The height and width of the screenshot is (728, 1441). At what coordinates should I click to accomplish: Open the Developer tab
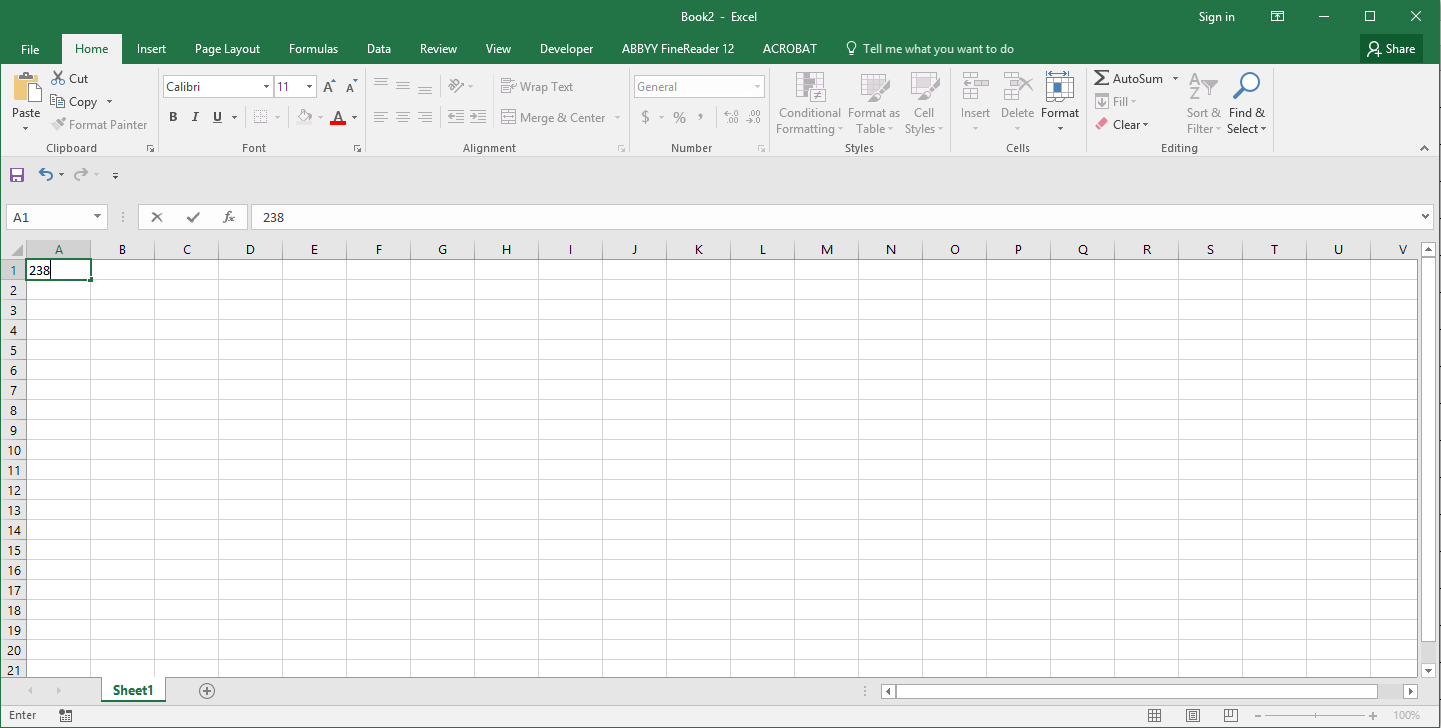click(566, 48)
